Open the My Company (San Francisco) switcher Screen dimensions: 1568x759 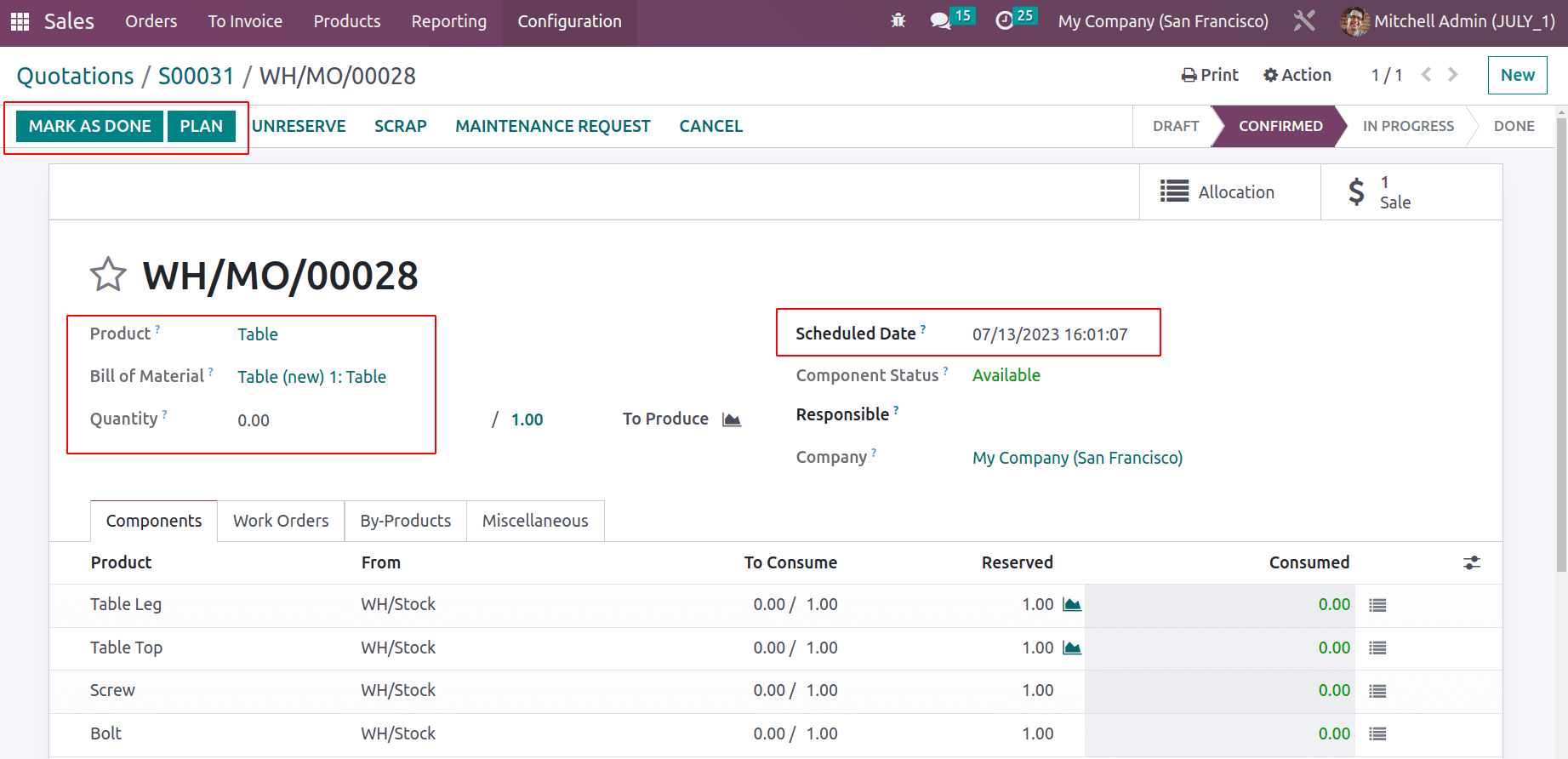pos(1163,21)
